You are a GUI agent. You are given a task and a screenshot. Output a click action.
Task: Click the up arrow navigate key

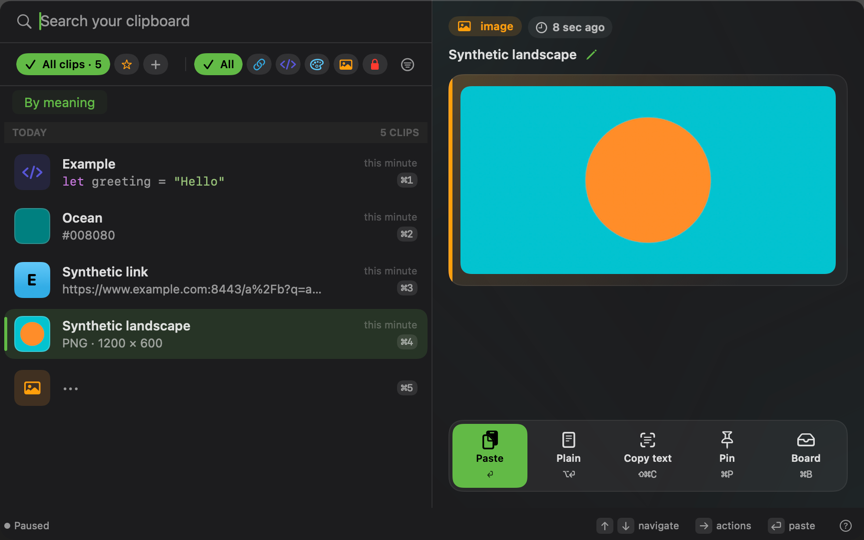604,526
